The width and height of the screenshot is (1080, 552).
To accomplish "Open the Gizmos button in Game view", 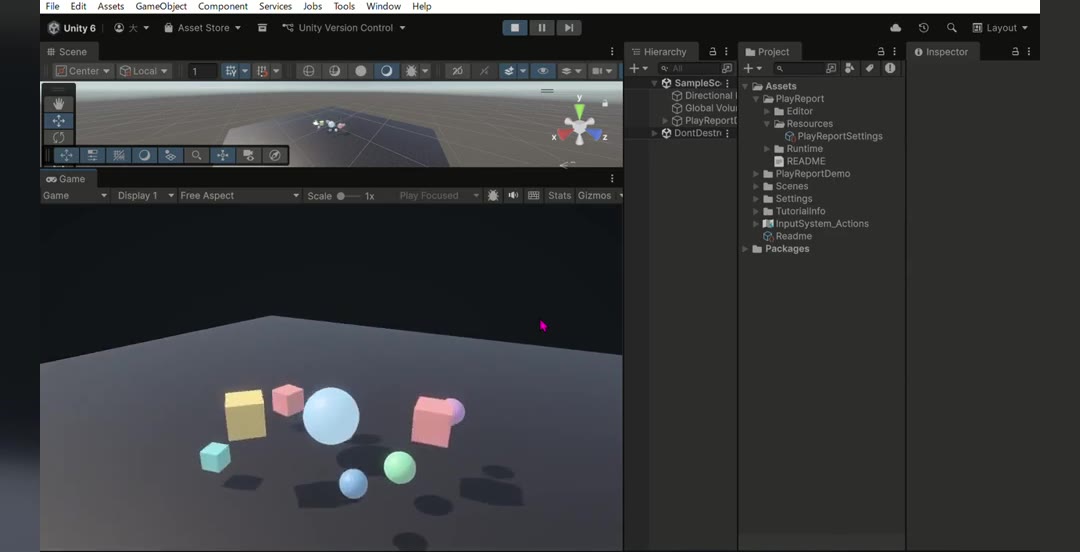I will [594, 196].
